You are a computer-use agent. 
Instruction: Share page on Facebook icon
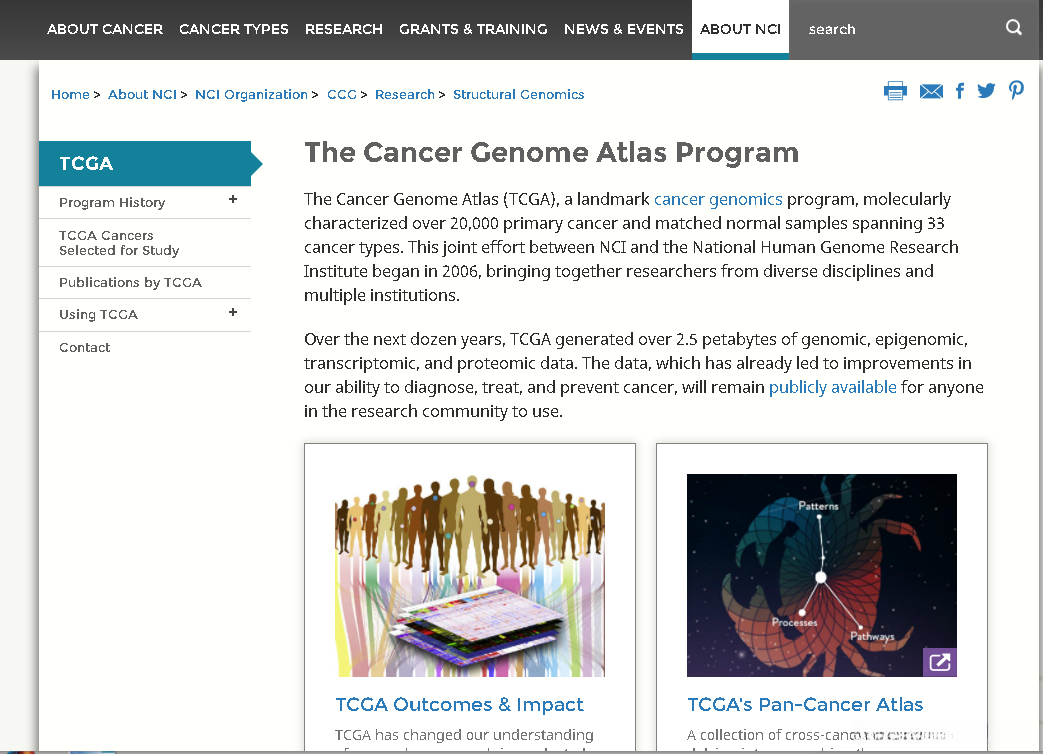coord(960,91)
